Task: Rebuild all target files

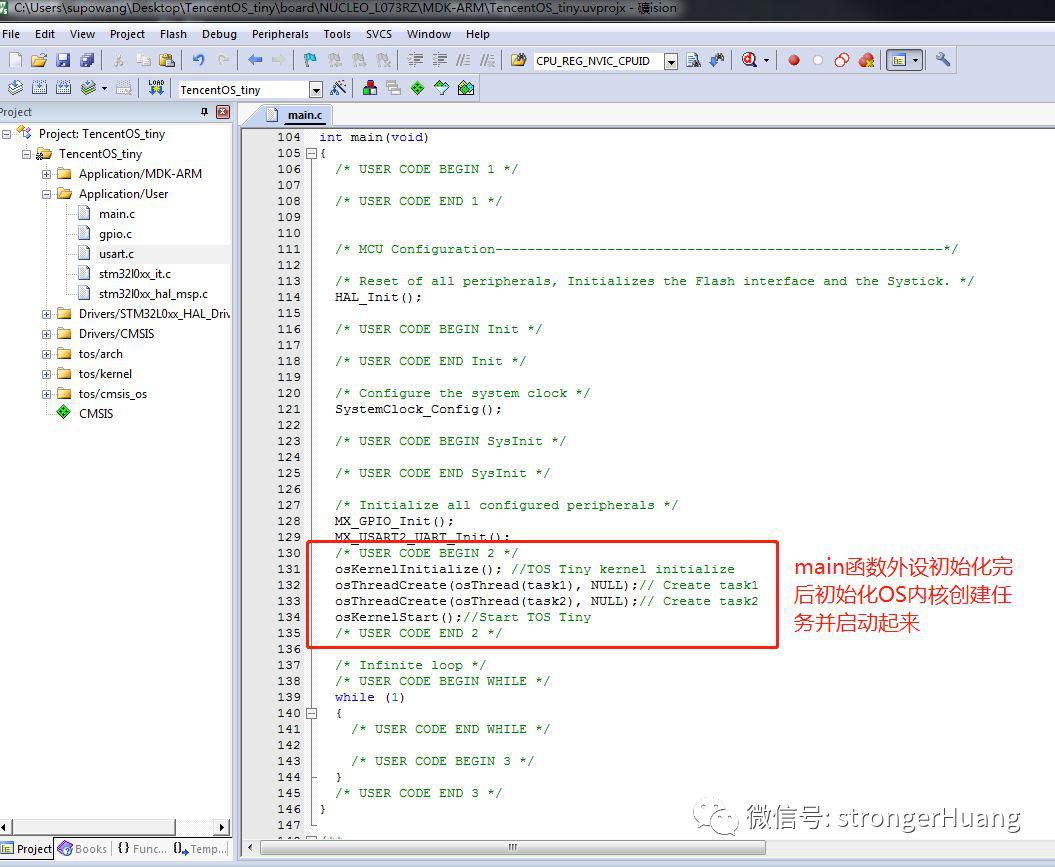Action: pos(64,87)
